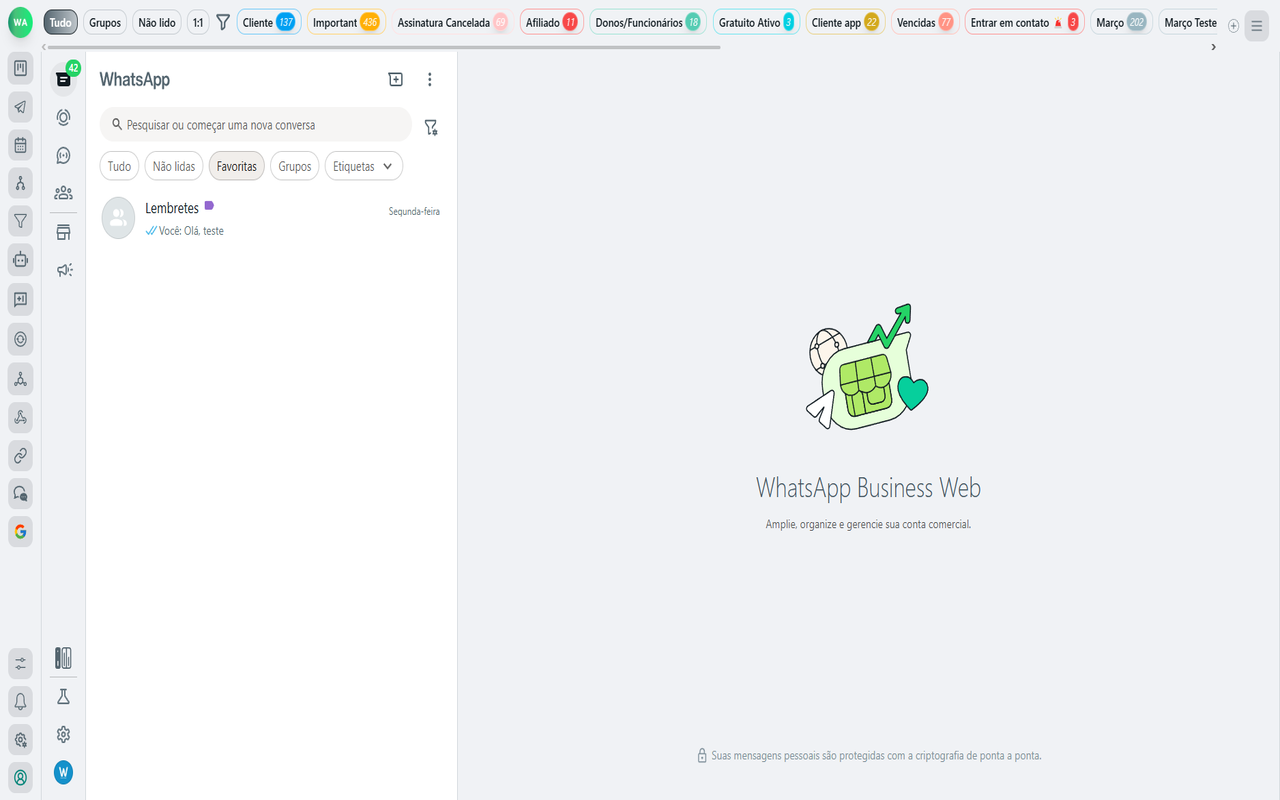Screen dimensions: 1280x800
Task: Open the user account icon at bottom left
Action: click(21, 777)
